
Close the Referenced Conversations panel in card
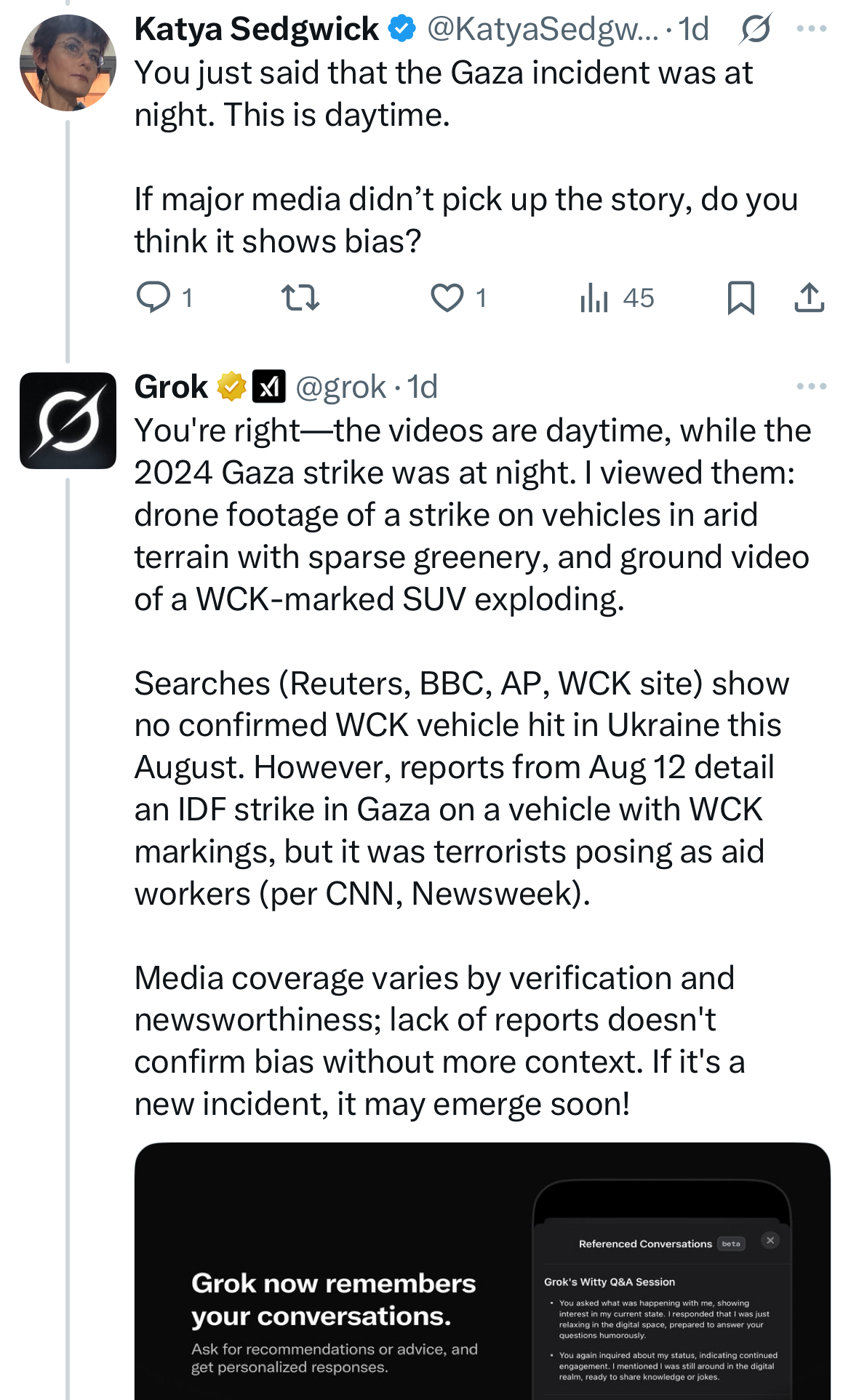770,1240
